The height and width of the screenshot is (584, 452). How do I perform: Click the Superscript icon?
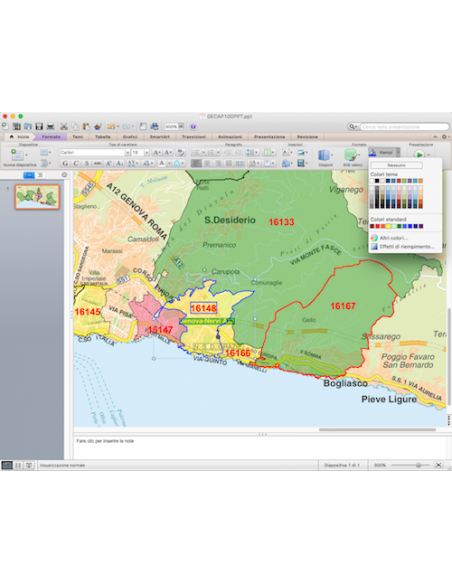coord(108,163)
